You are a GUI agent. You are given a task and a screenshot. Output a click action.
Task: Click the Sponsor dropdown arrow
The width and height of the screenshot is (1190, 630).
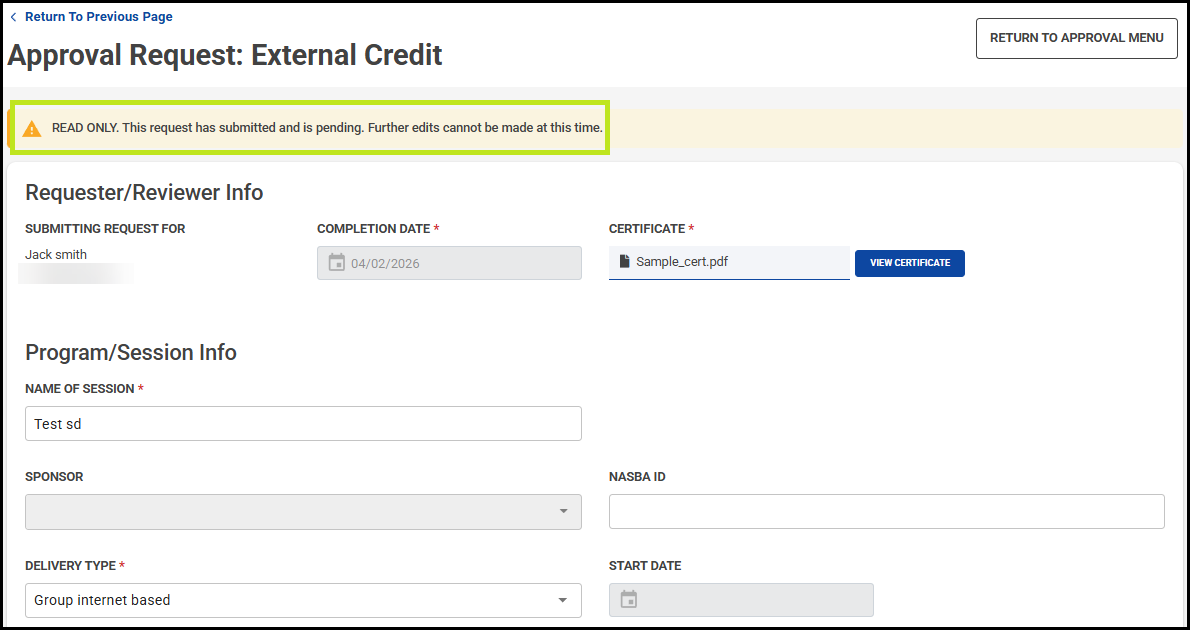click(563, 512)
